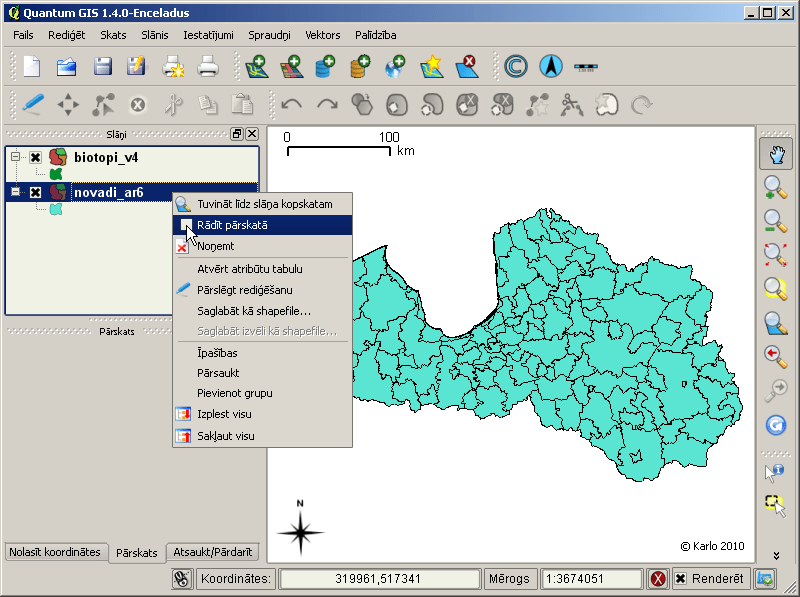Choose Izplest visu in context menu

point(263,414)
